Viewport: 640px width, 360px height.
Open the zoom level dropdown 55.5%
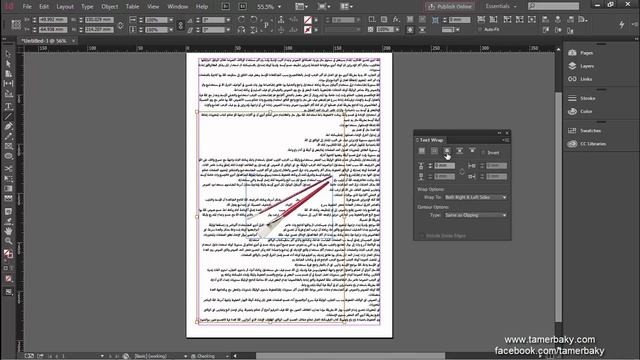point(280,7)
